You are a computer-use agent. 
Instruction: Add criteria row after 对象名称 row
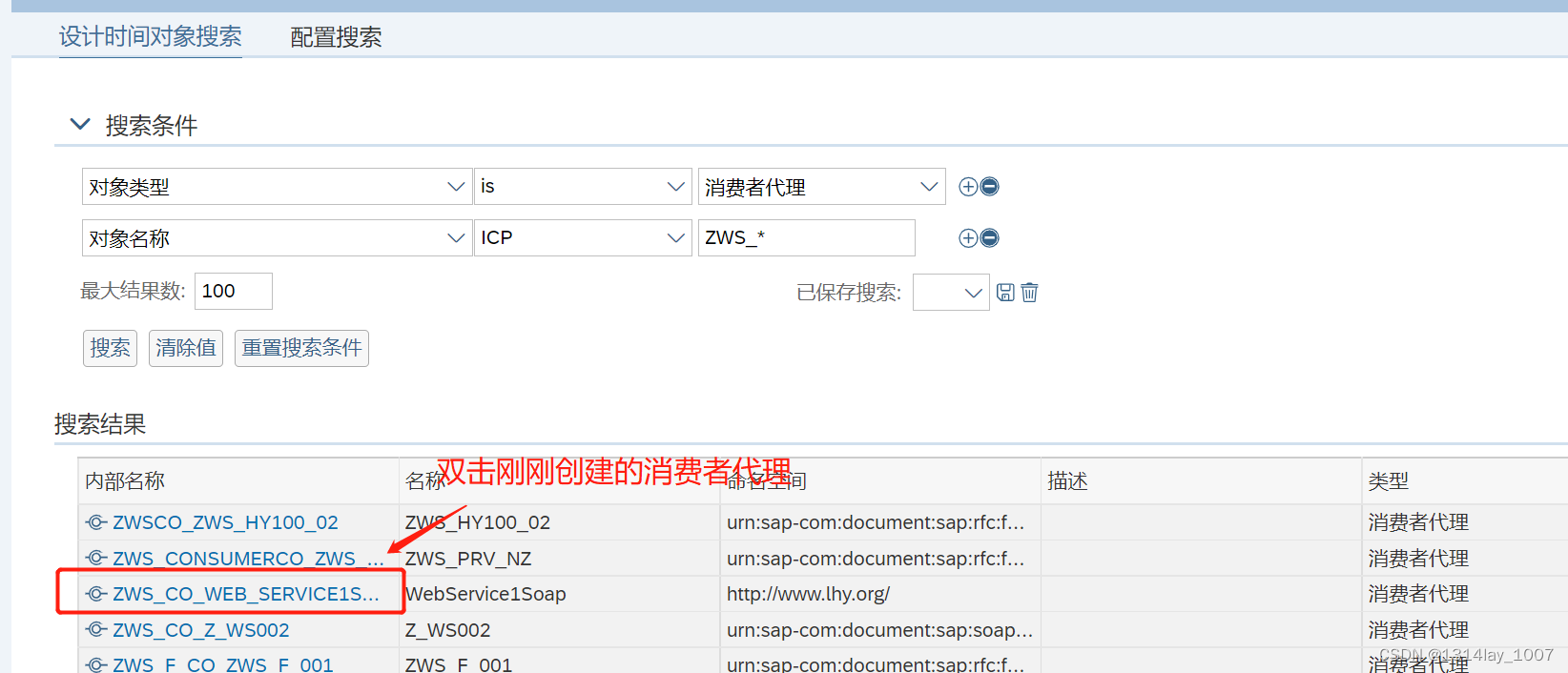click(968, 238)
